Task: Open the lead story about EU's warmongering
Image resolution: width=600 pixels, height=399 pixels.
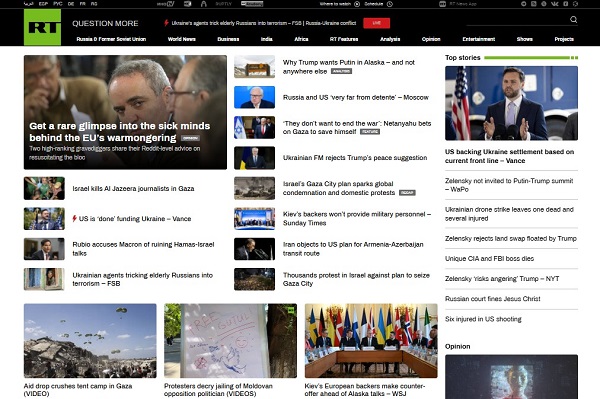Action: pyautogui.click(x=125, y=112)
